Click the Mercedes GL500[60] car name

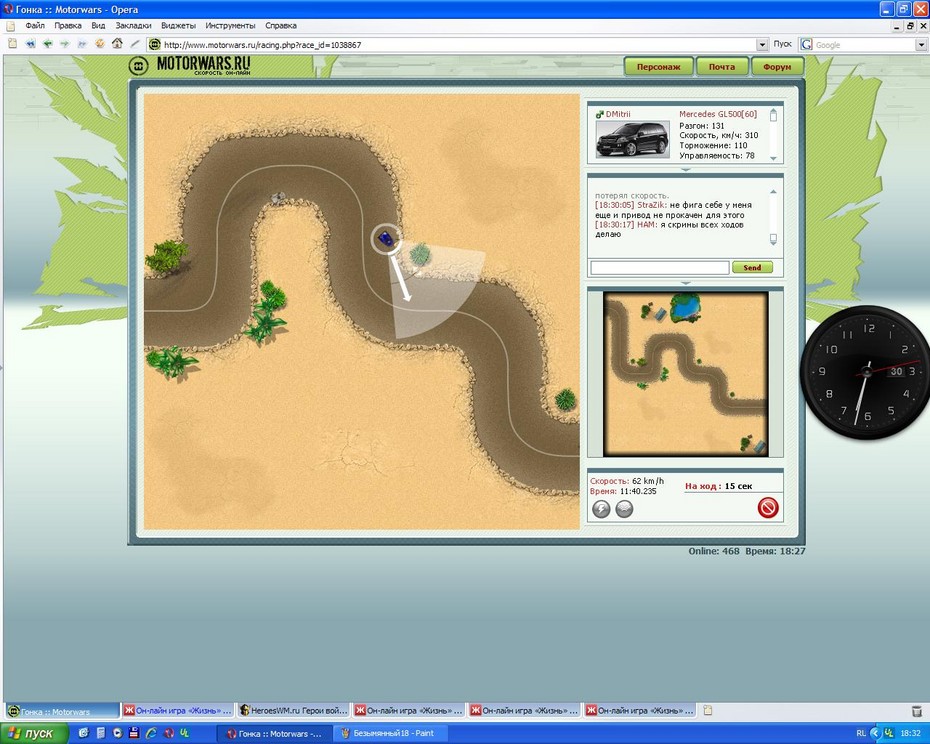click(x=718, y=114)
